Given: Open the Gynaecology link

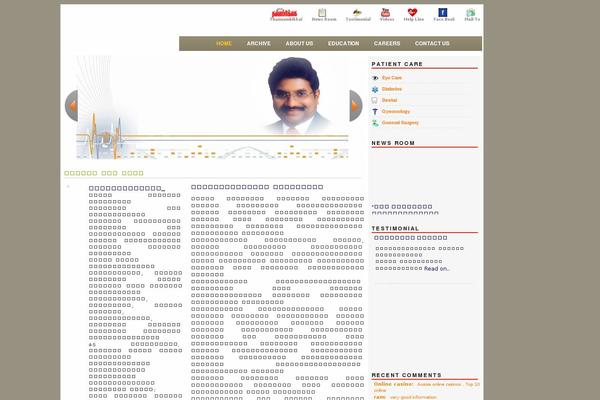Looking at the screenshot, I should (x=396, y=111).
